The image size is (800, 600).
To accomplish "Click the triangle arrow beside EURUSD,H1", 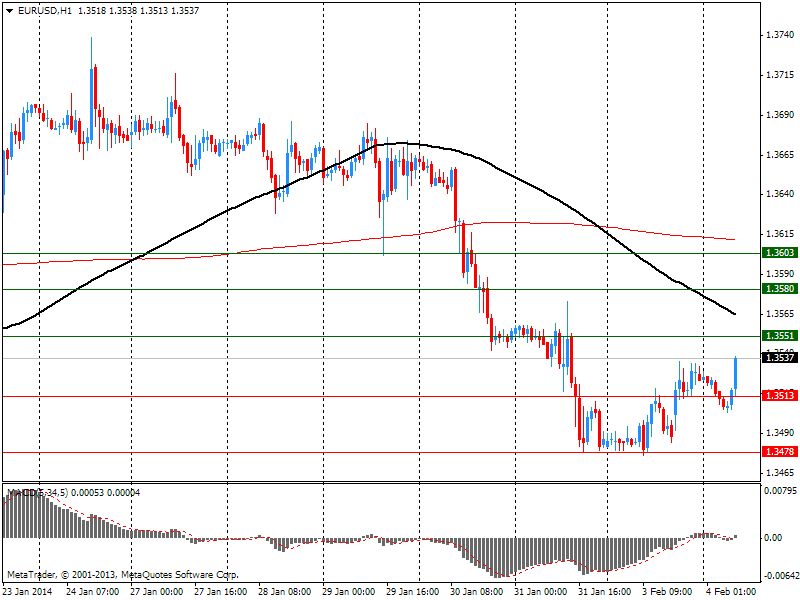I will (9, 10).
